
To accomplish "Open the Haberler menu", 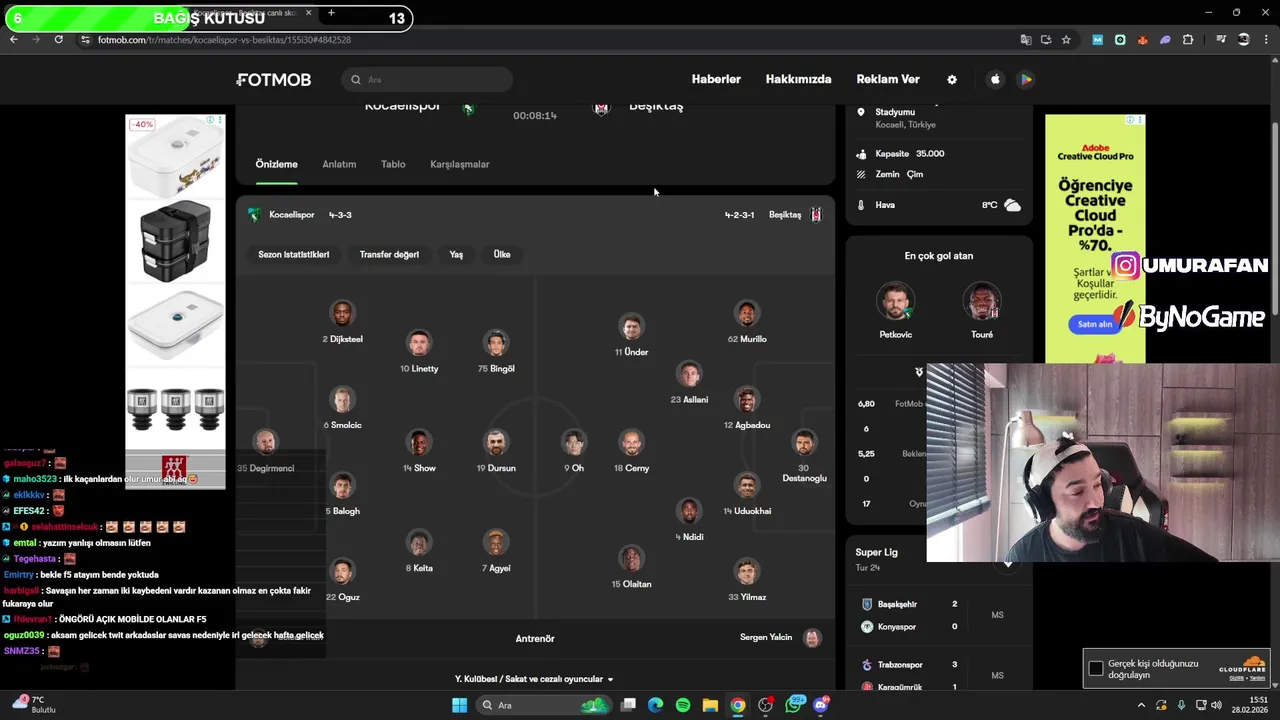I will click(x=716, y=79).
